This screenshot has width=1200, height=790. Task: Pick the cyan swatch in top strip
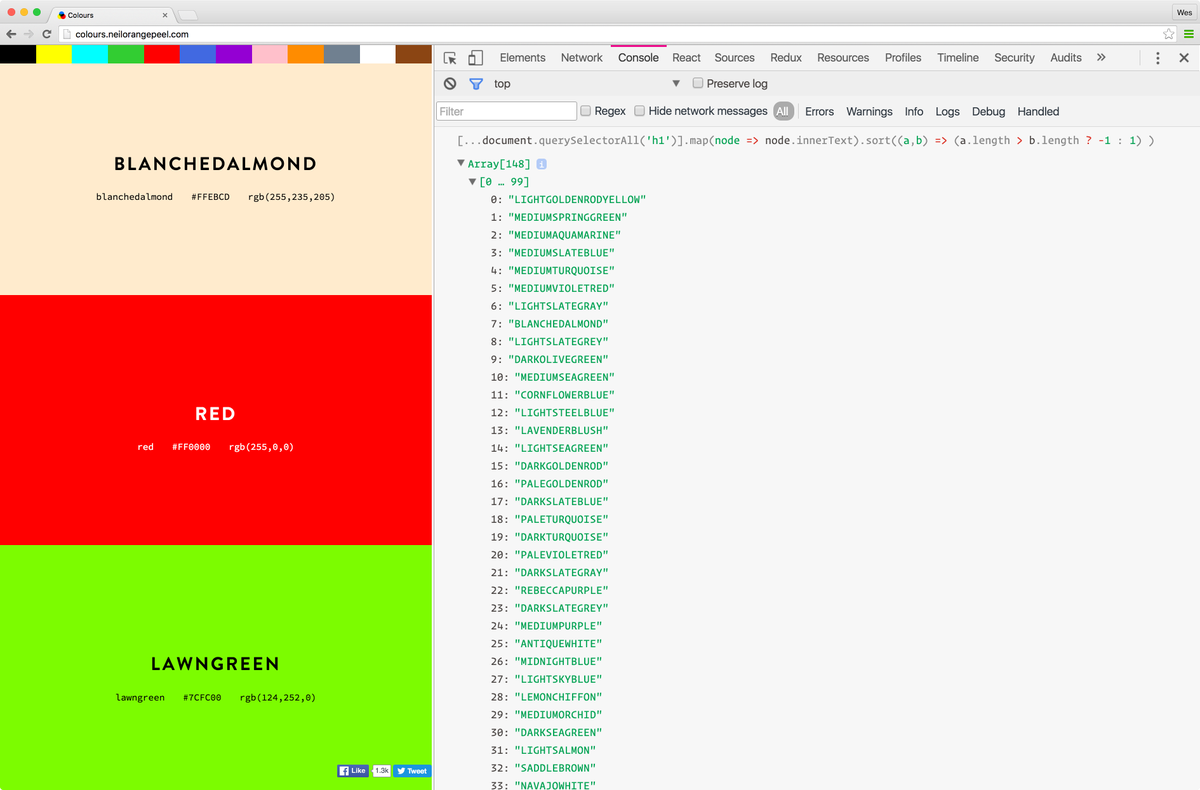point(90,54)
